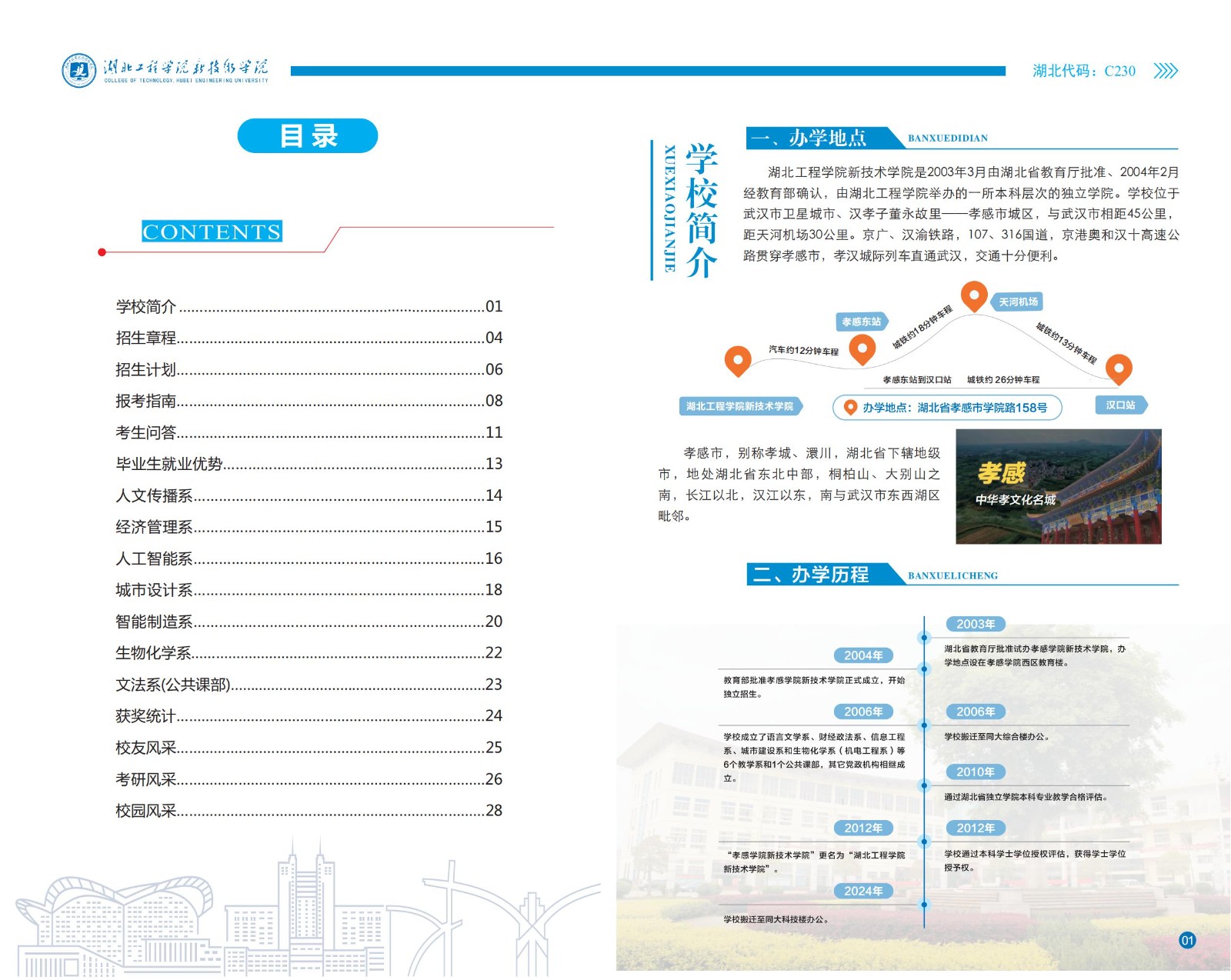The width and height of the screenshot is (1231, 980).
Task: Click the 2010年 timeline label
Action: coord(976,772)
